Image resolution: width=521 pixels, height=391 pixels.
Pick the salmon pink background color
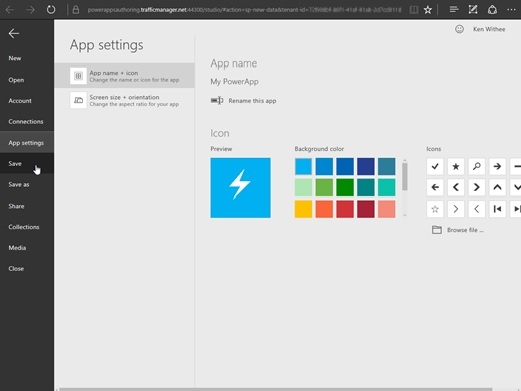click(x=387, y=209)
